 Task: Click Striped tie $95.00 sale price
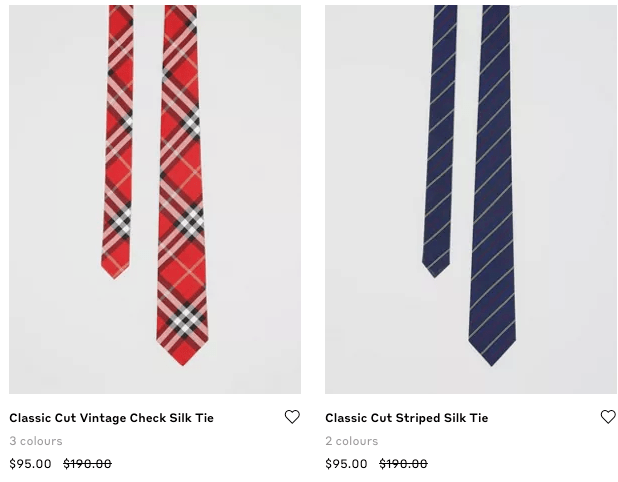coord(346,464)
